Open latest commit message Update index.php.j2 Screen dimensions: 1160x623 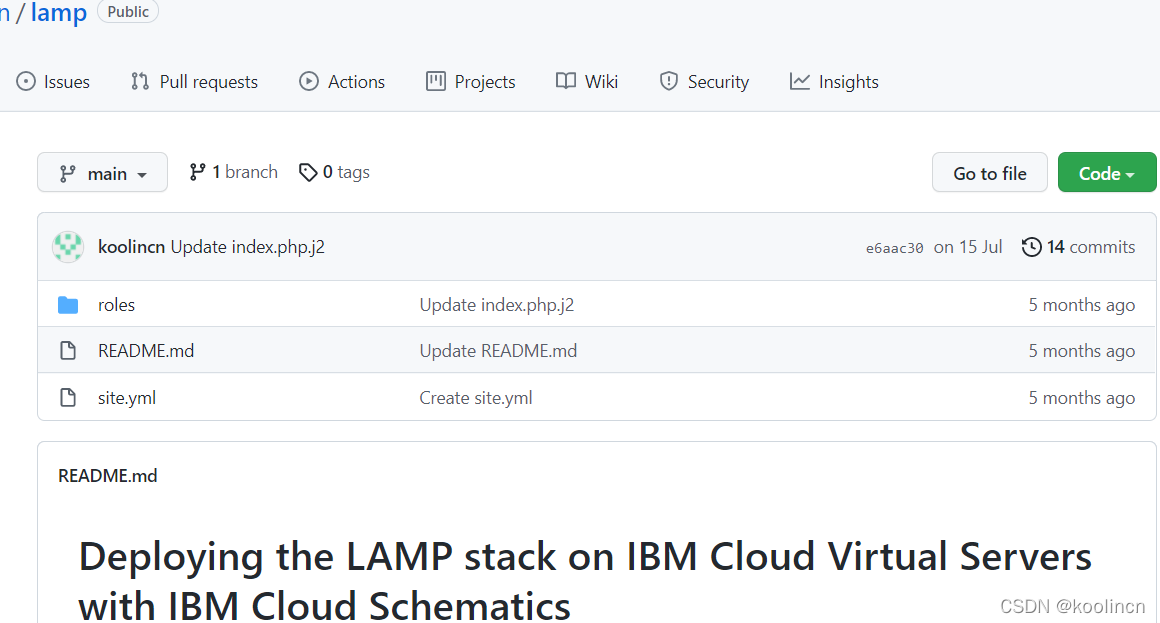coord(248,247)
